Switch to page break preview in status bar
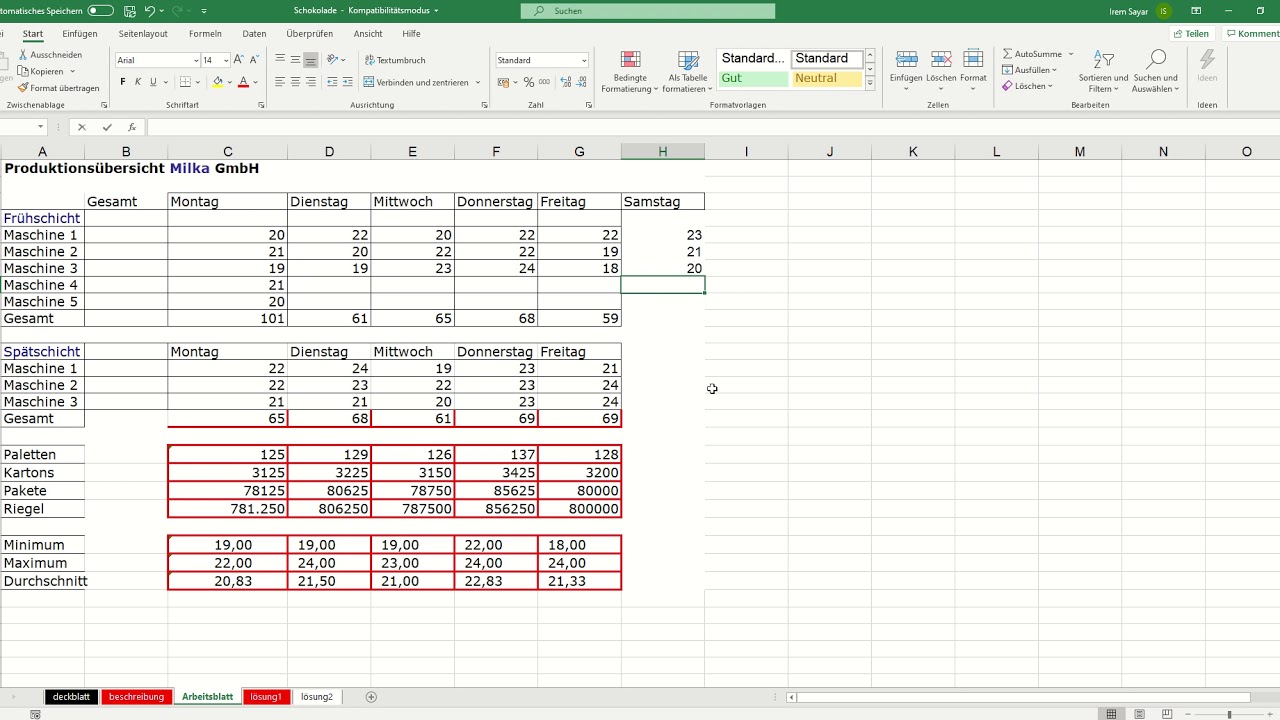 (x=1167, y=714)
